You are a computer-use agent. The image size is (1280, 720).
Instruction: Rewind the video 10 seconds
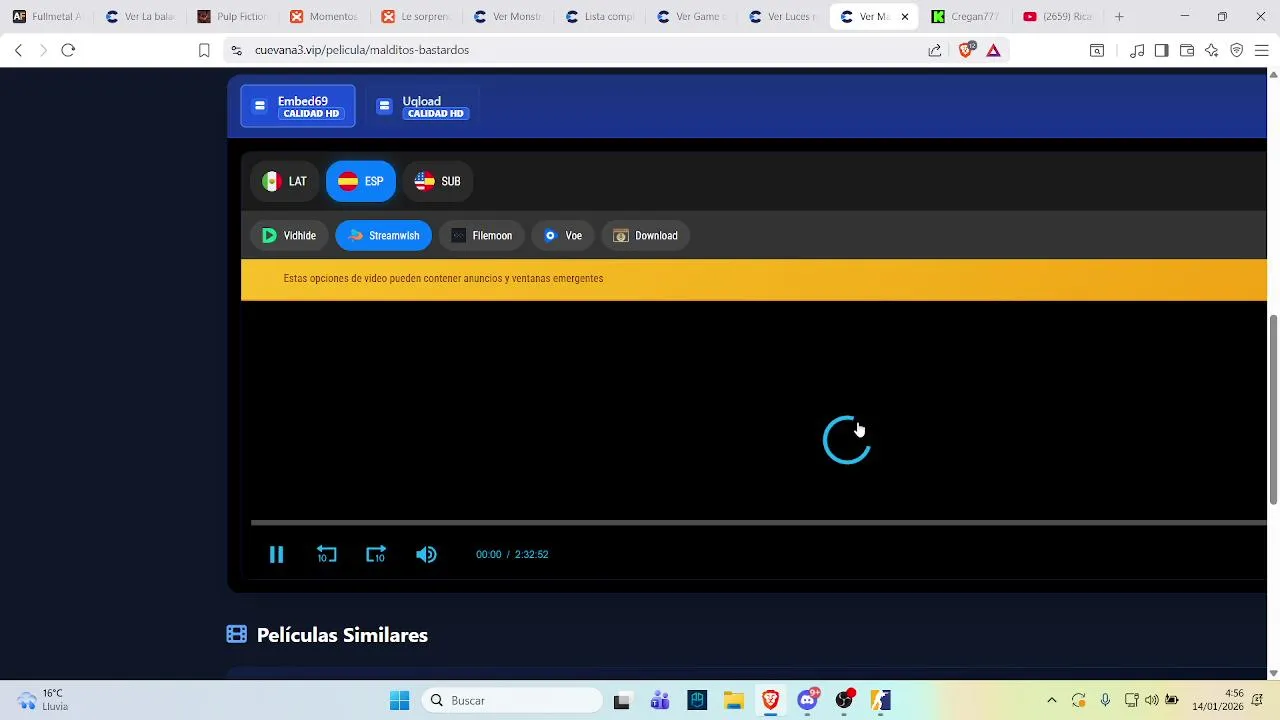326,554
